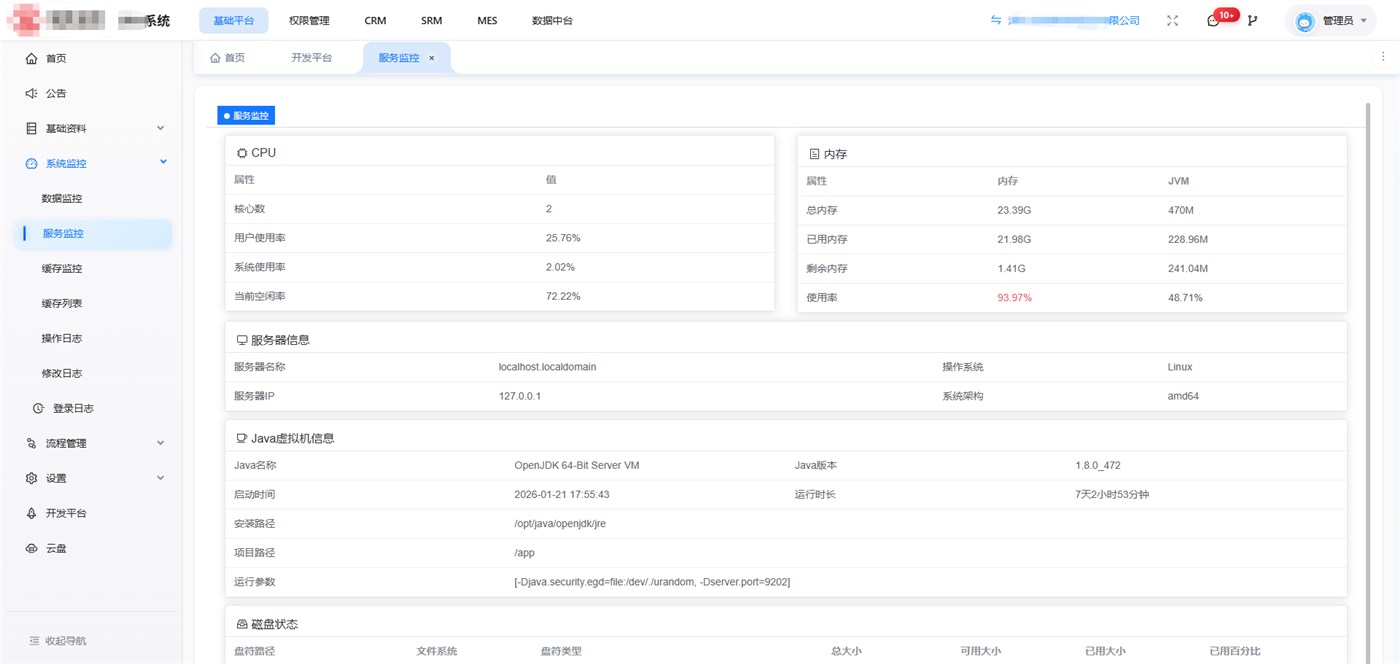This screenshot has height=664, width=1400.
Task: Click the three-dot more options icon
Action: pos(1383,58)
